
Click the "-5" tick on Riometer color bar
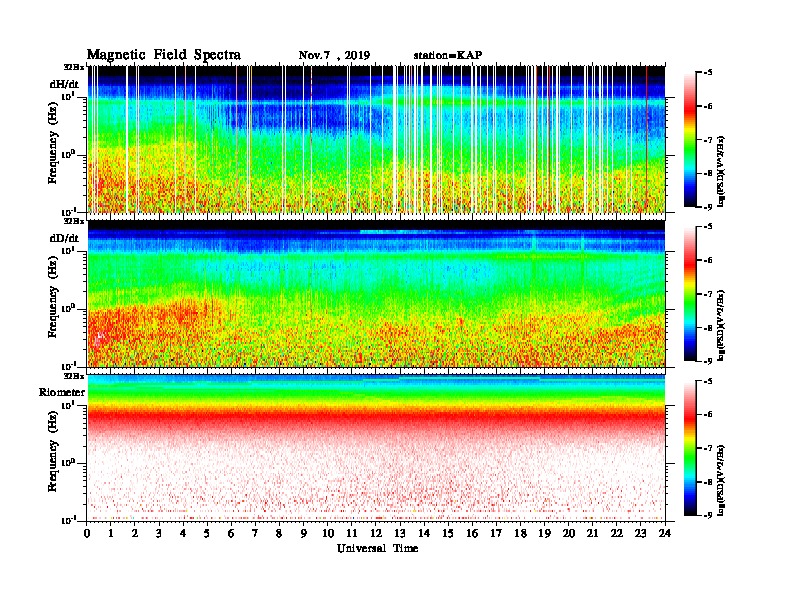coord(708,381)
